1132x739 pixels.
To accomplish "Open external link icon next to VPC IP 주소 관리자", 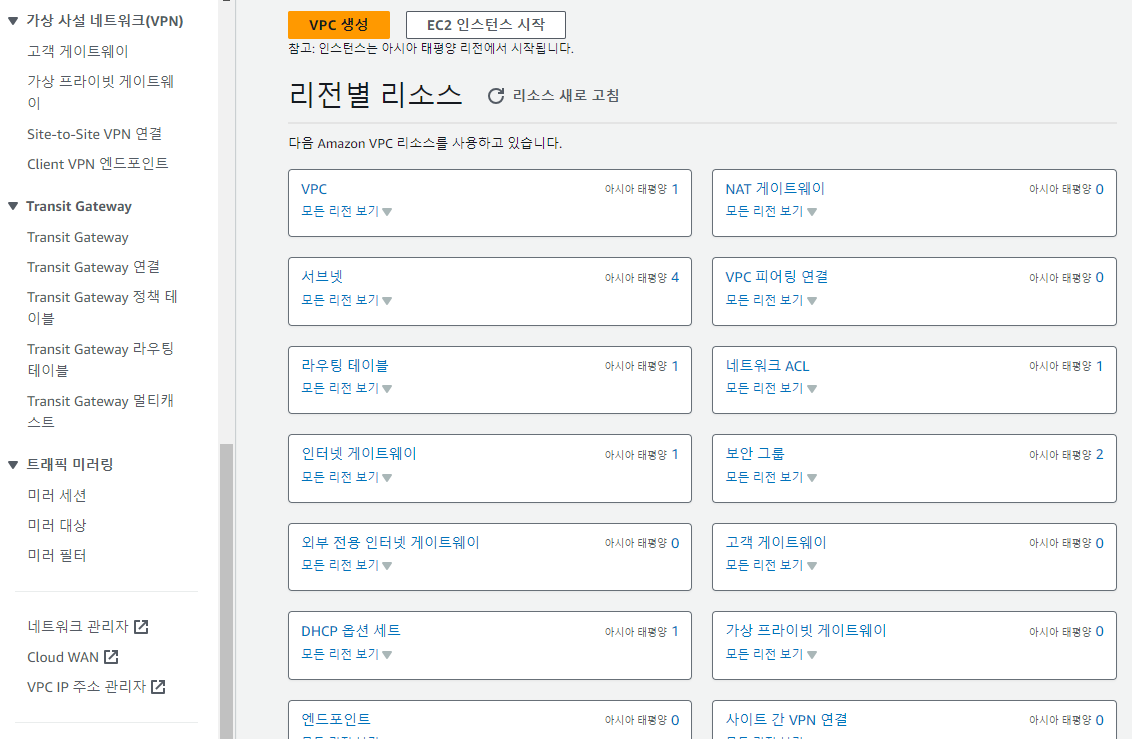I will pyautogui.click(x=158, y=686).
